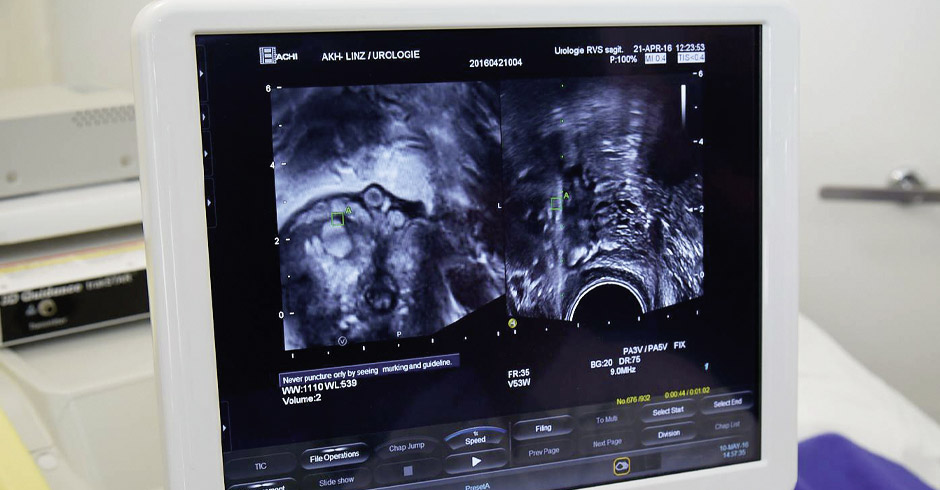940x490 pixels.
Task: Click the frame counter No.676/932
Action: tap(633, 399)
